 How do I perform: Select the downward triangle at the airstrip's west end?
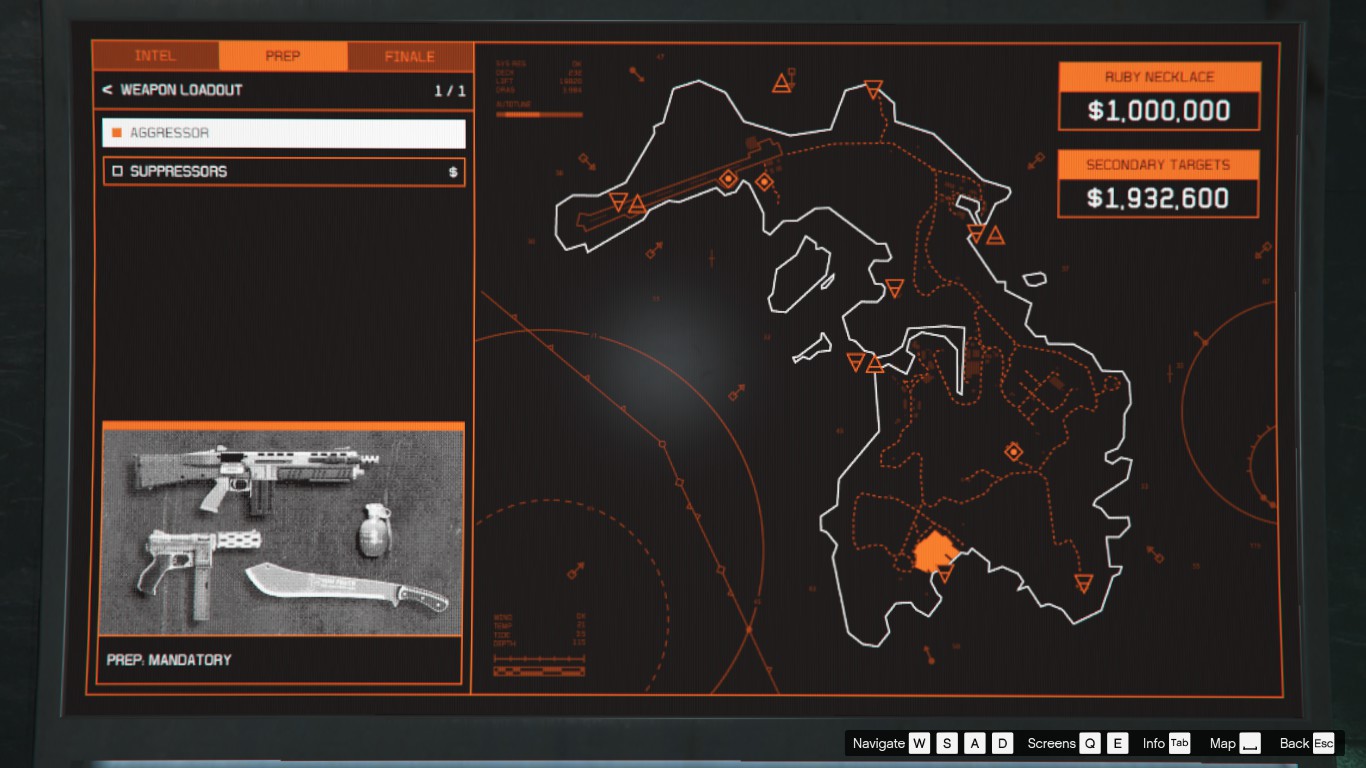point(619,202)
